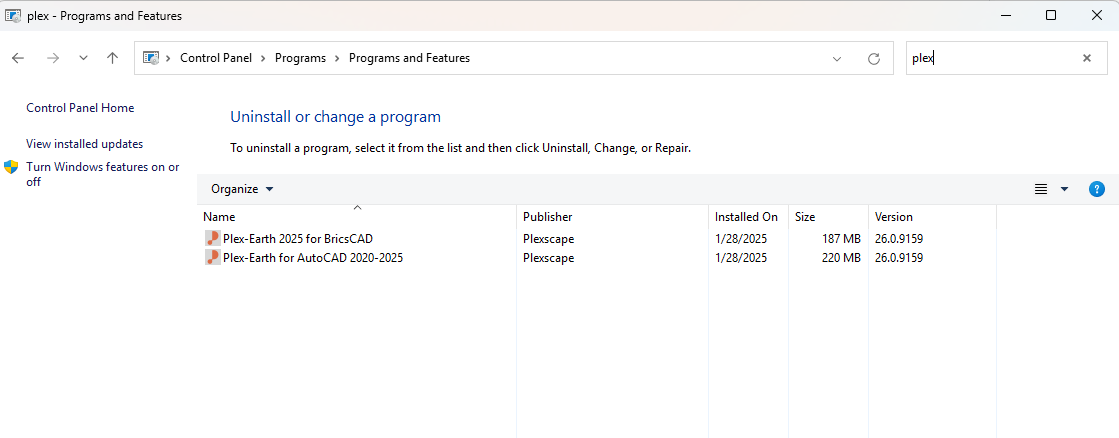Clear the plex search text
This screenshot has height=438, width=1119.
1087,58
